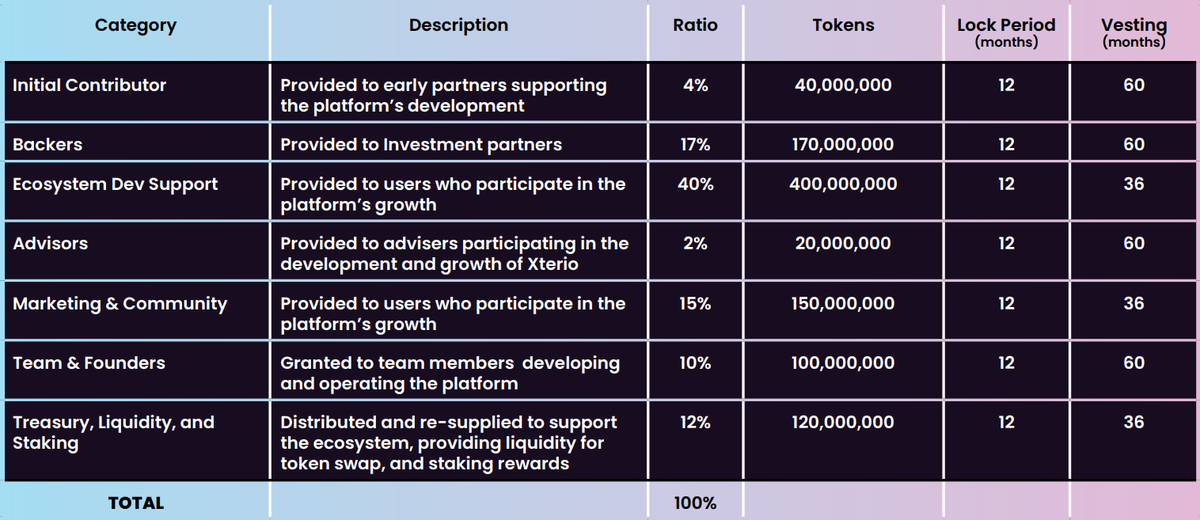Screen dimensions: 1200x520
Task: Select the Initial Contributor category cell
Action: click(x=90, y=86)
